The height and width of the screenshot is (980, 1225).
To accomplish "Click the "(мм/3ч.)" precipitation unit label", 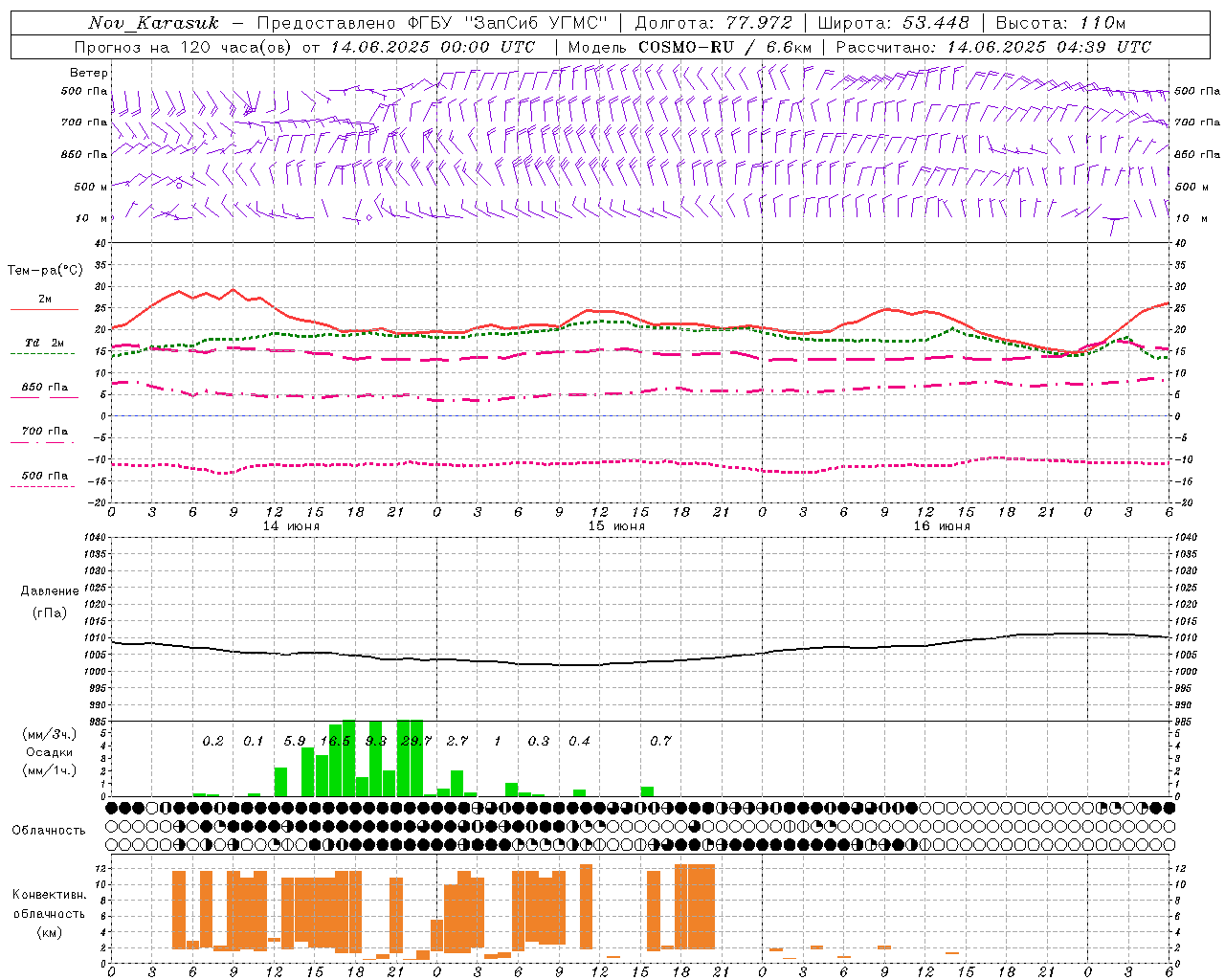I will (x=49, y=735).
